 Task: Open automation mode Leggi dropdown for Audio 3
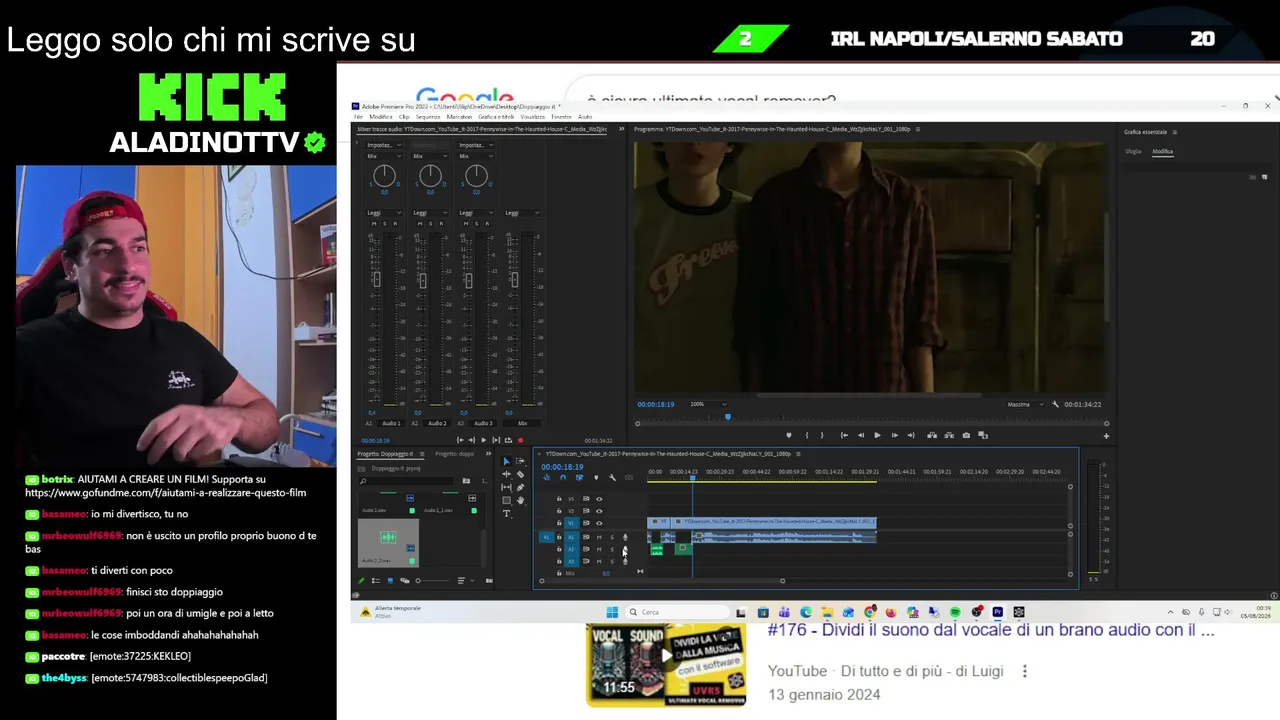coord(476,213)
